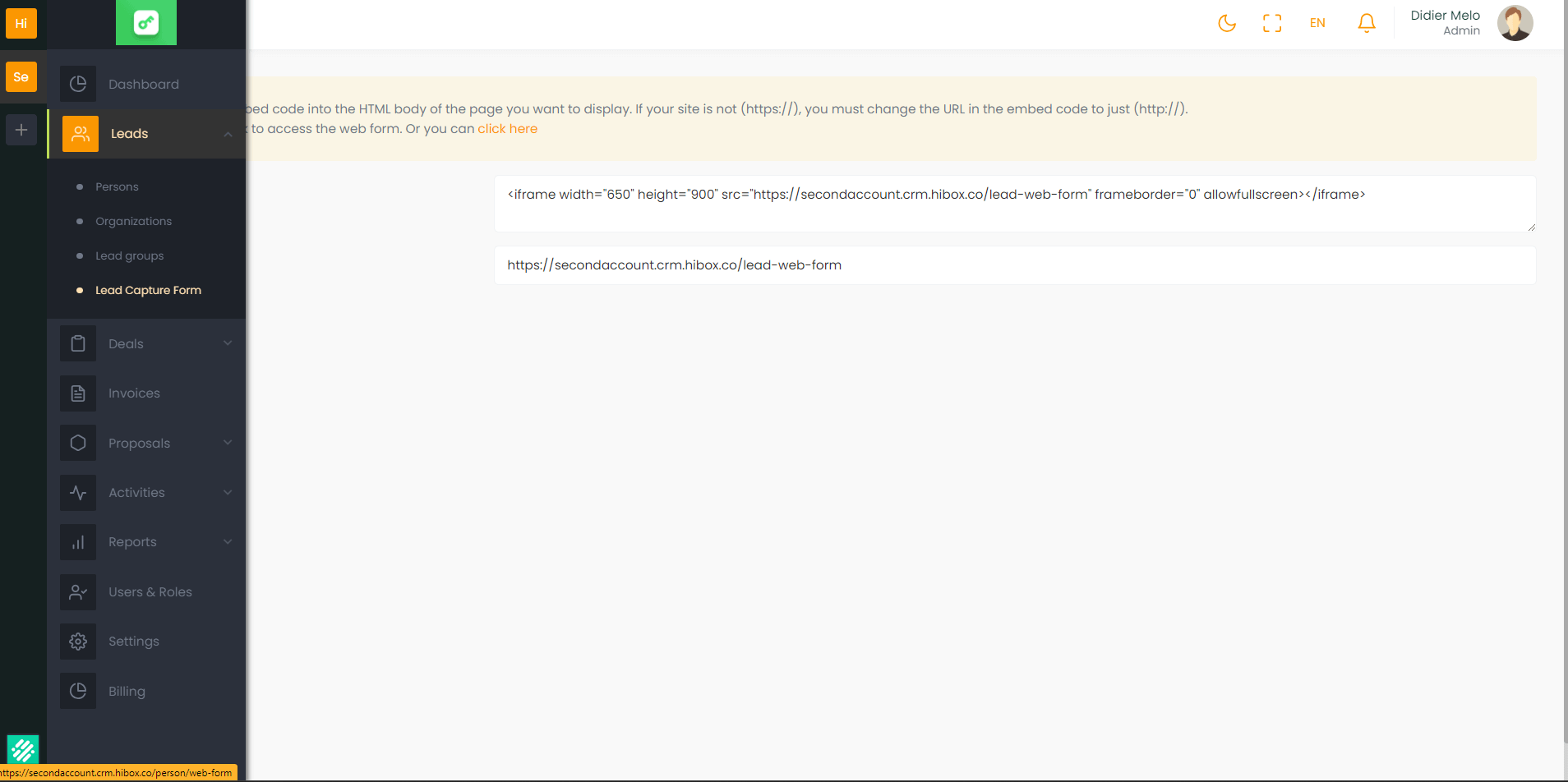Viewport: 1568px width, 782px height.
Task: Expand the Deals submenu
Action: click(228, 343)
